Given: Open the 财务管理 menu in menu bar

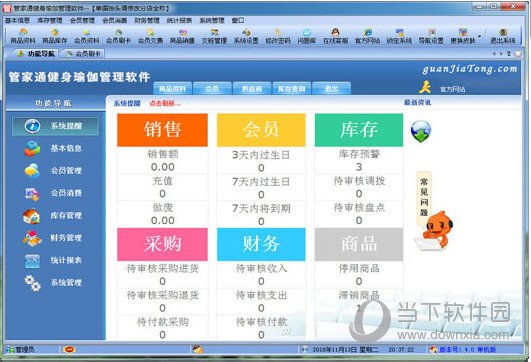Looking at the screenshot, I should 147,20.
